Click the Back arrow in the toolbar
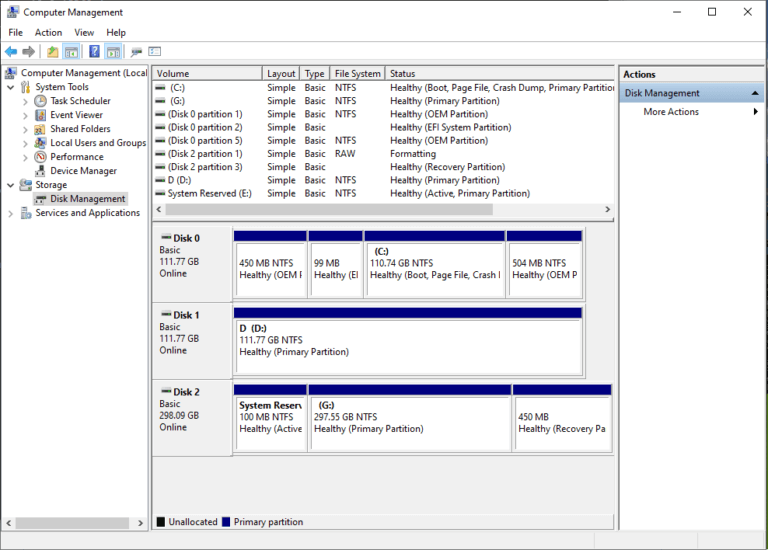The height and width of the screenshot is (550, 768). [11, 51]
